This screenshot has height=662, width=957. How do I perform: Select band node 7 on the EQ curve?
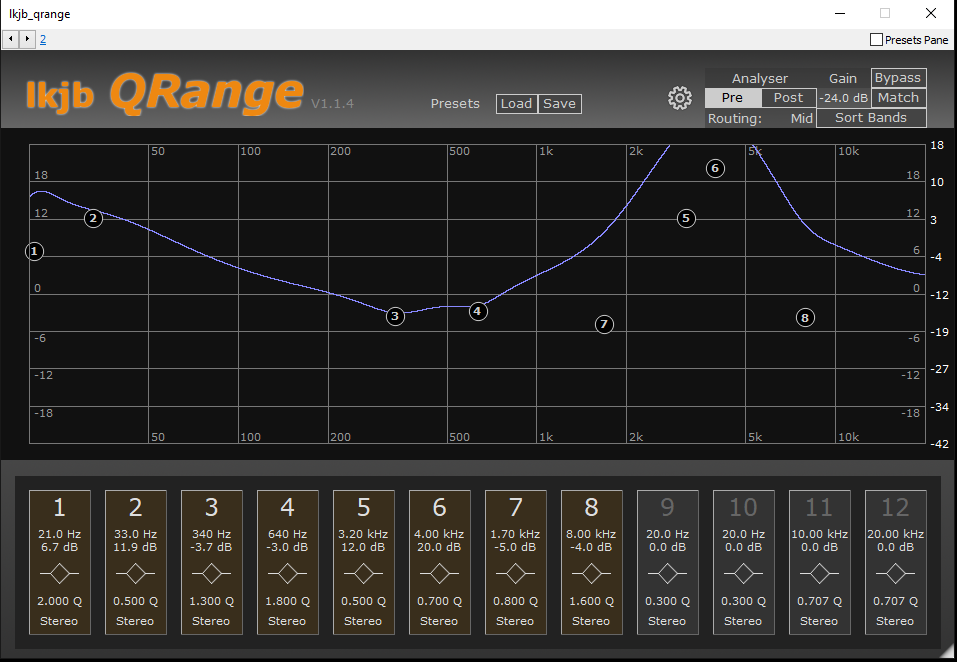[x=604, y=324]
